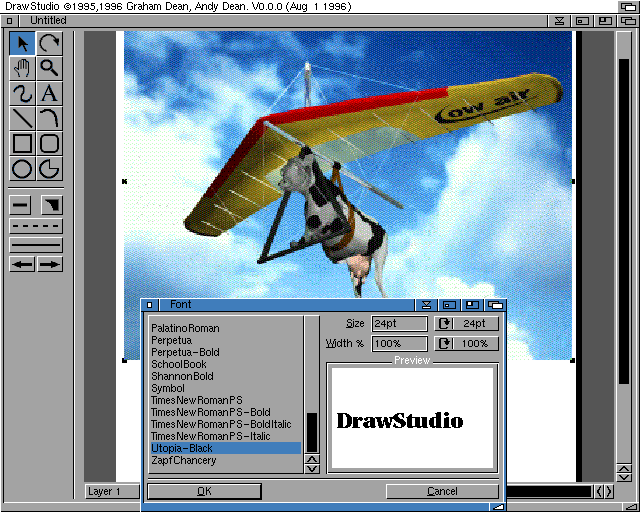Image resolution: width=640 pixels, height=512 pixels.
Task: Choose ZapfChancery font in the list
Action: (x=226, y=460)
